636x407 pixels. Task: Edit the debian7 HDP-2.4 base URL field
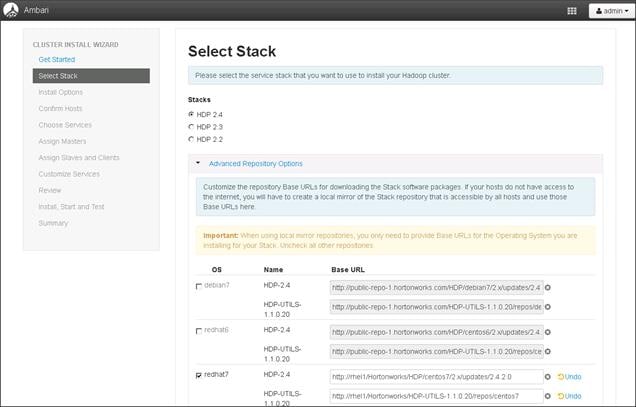[x=436, y=287]
